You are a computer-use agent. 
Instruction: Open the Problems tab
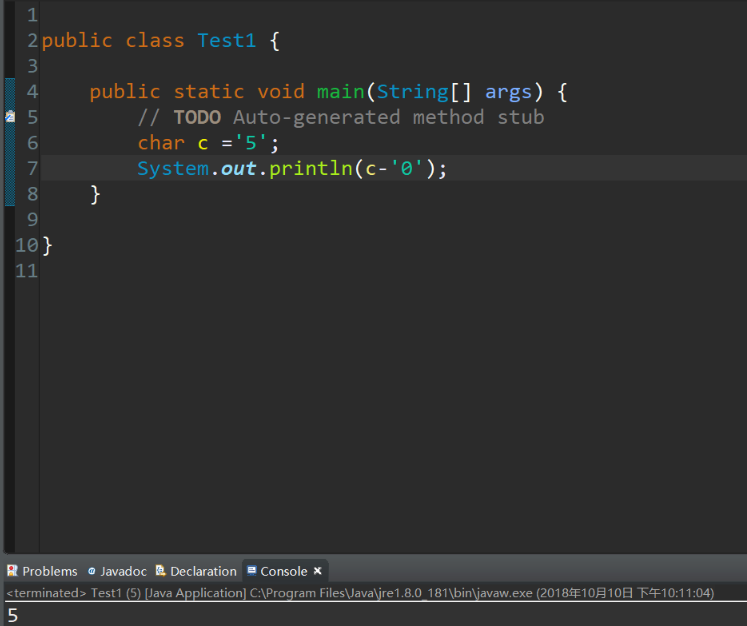click(42, 571)
